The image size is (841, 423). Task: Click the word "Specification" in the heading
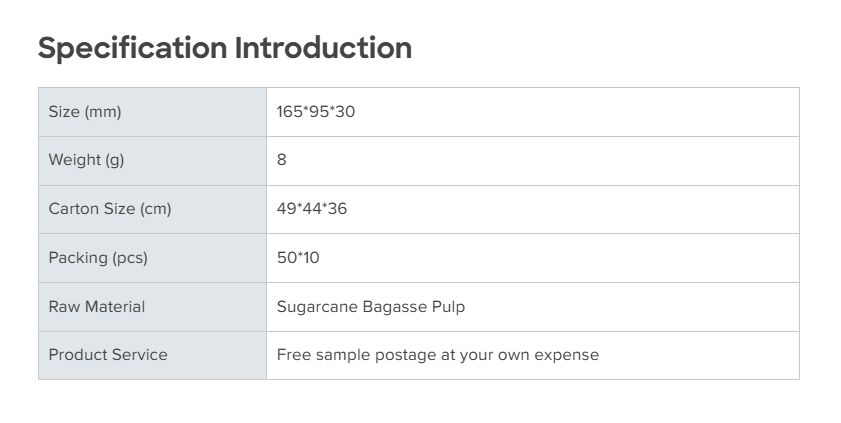132,48
